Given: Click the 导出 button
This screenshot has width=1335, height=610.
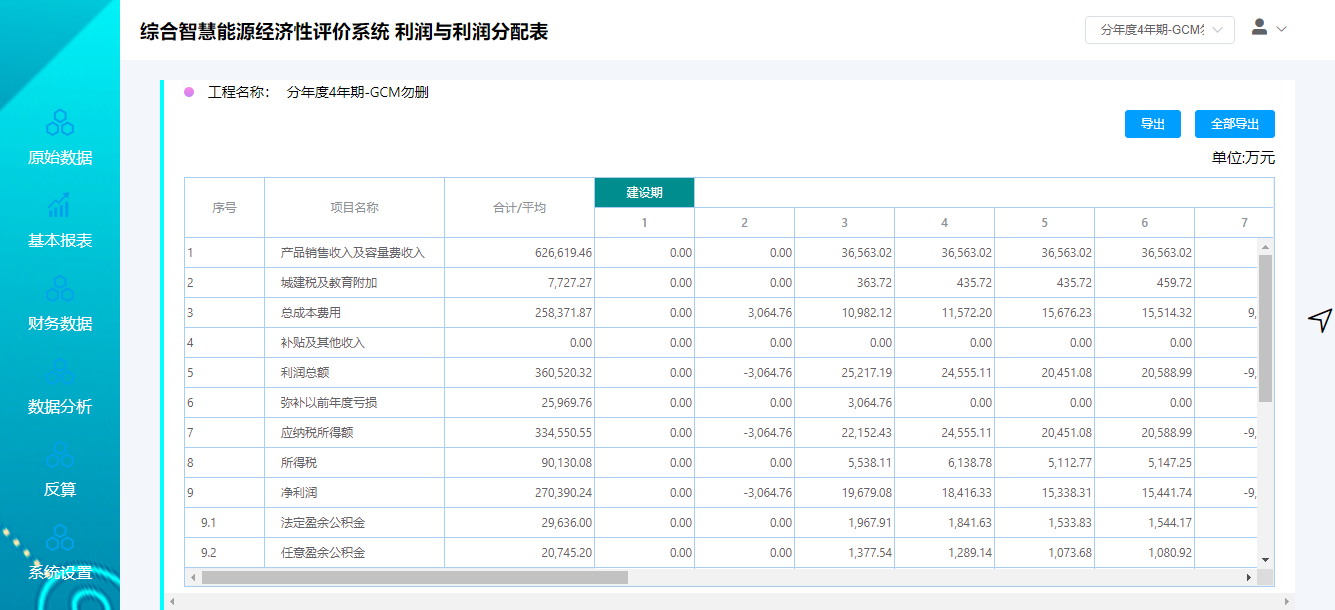Looking at the screenshot, I should point(1153,124).
